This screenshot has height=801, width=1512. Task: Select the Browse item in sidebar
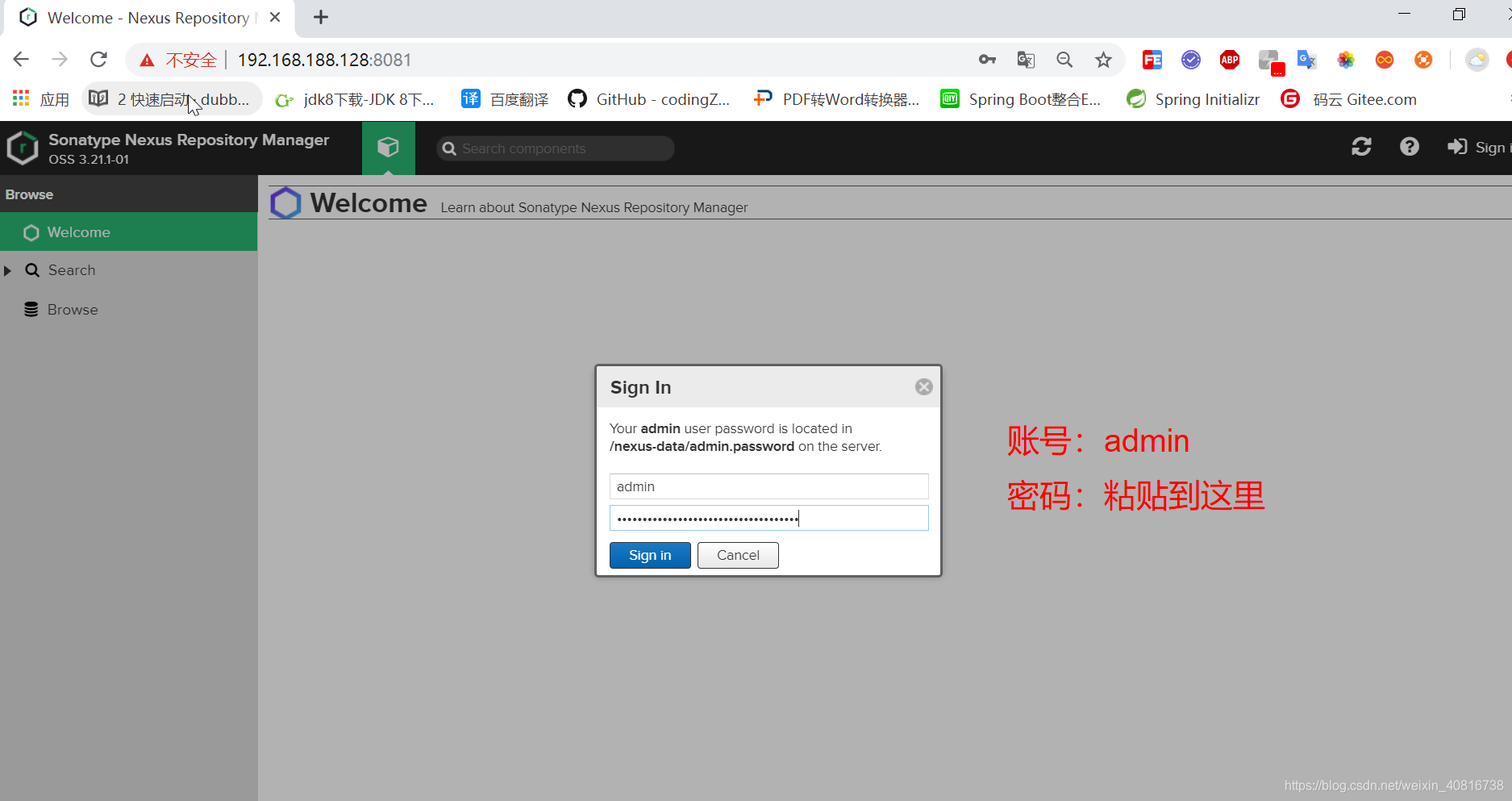tap(71, 309)
